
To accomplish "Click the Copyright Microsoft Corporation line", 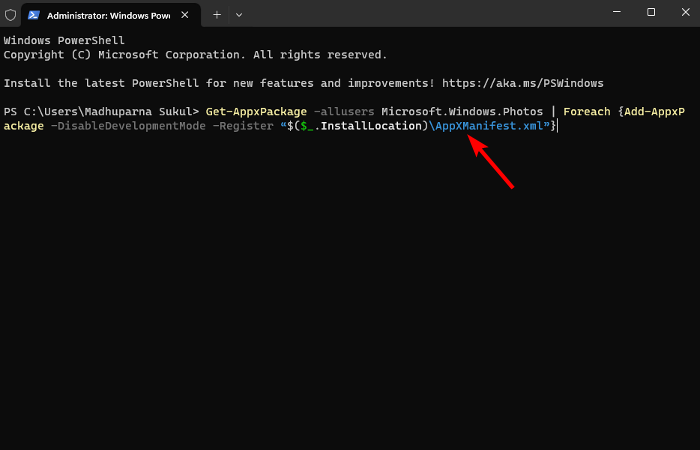I will pyautogui.click(x=195, y=54).
